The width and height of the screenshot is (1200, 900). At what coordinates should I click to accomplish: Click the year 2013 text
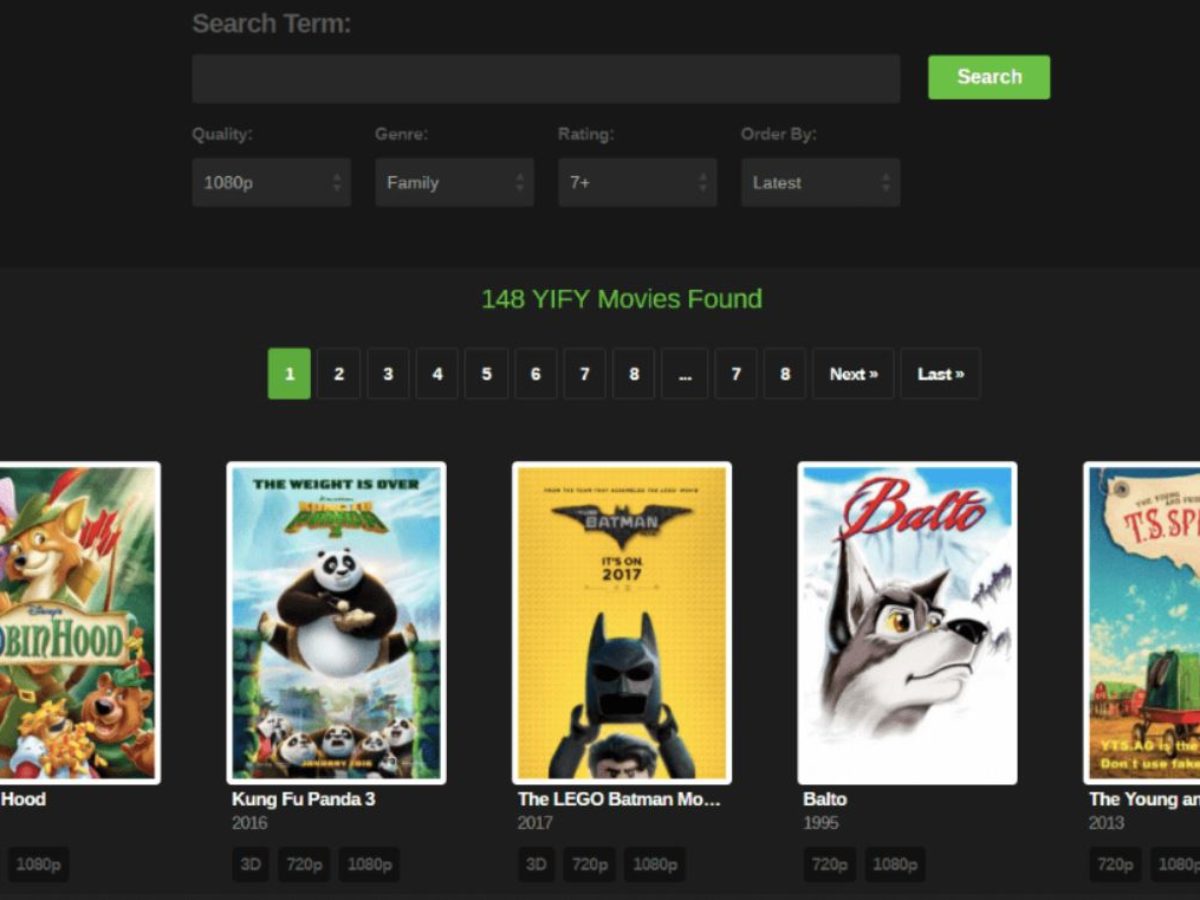[1107, 823]
